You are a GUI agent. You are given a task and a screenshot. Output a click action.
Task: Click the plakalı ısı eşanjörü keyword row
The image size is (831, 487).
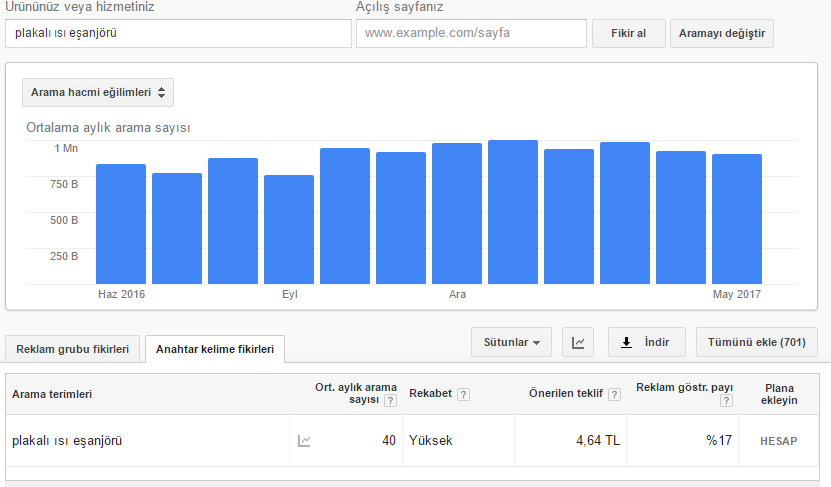click(x=412, y=440)
